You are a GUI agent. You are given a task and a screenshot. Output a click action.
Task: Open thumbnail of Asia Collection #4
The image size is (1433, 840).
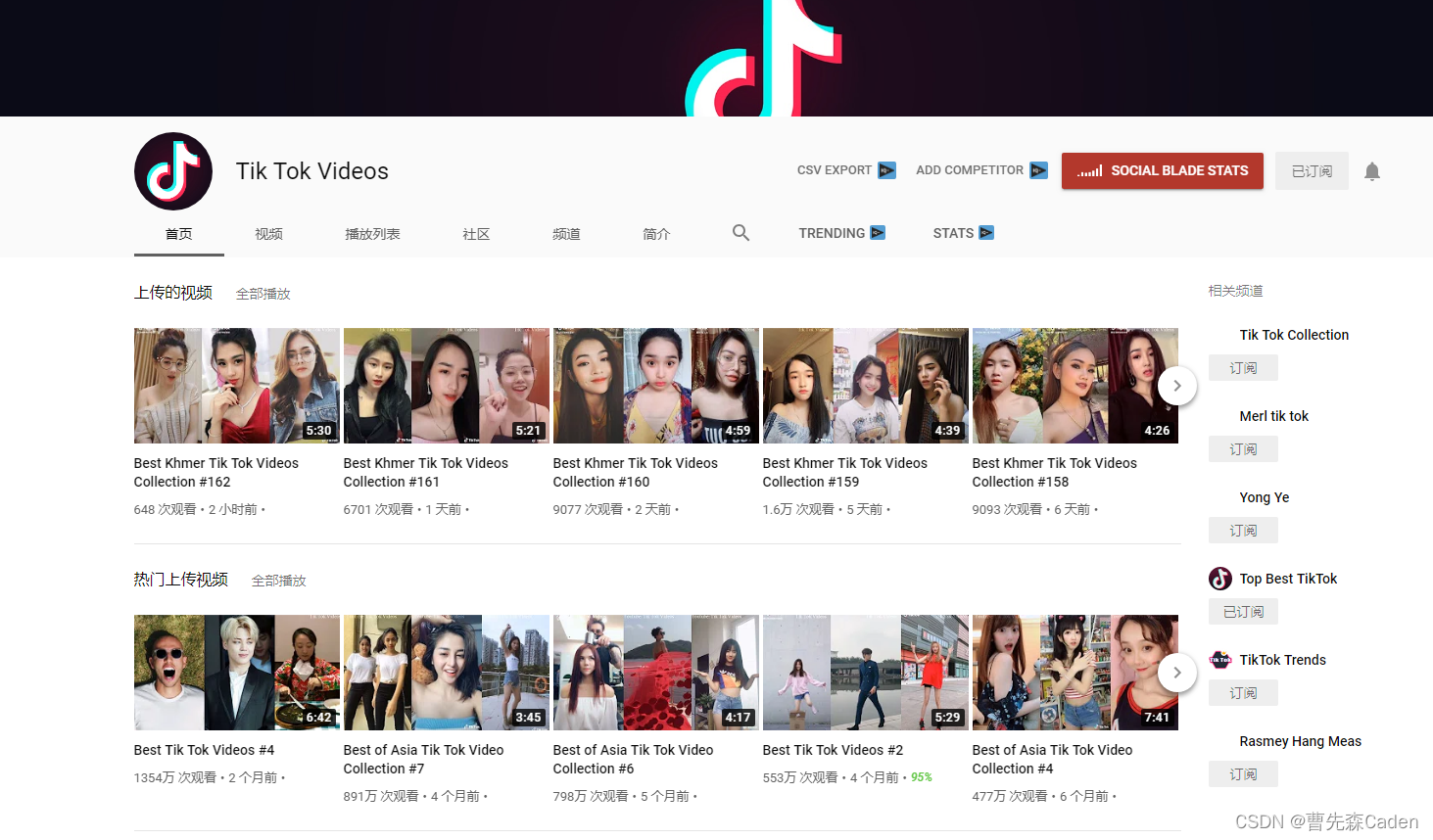pyautogui.click(x=1075, y=673)
